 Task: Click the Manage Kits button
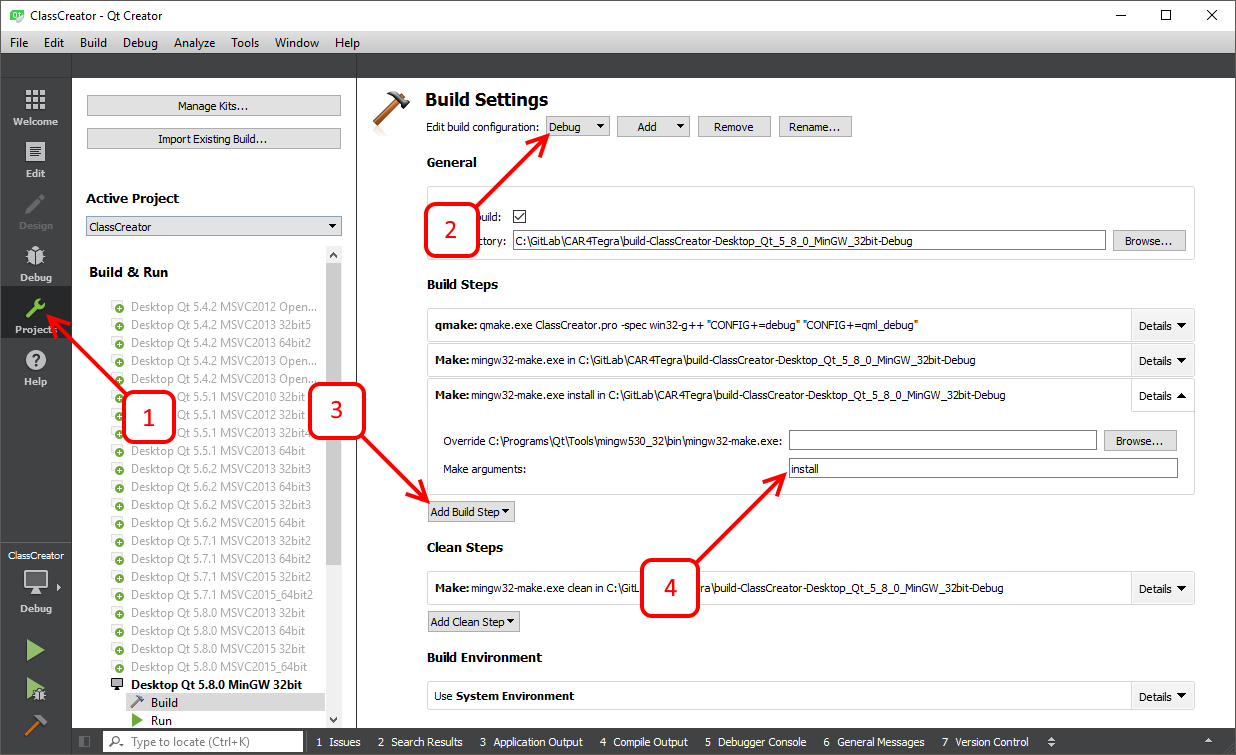pyautogui.click(x=214, y=106)
